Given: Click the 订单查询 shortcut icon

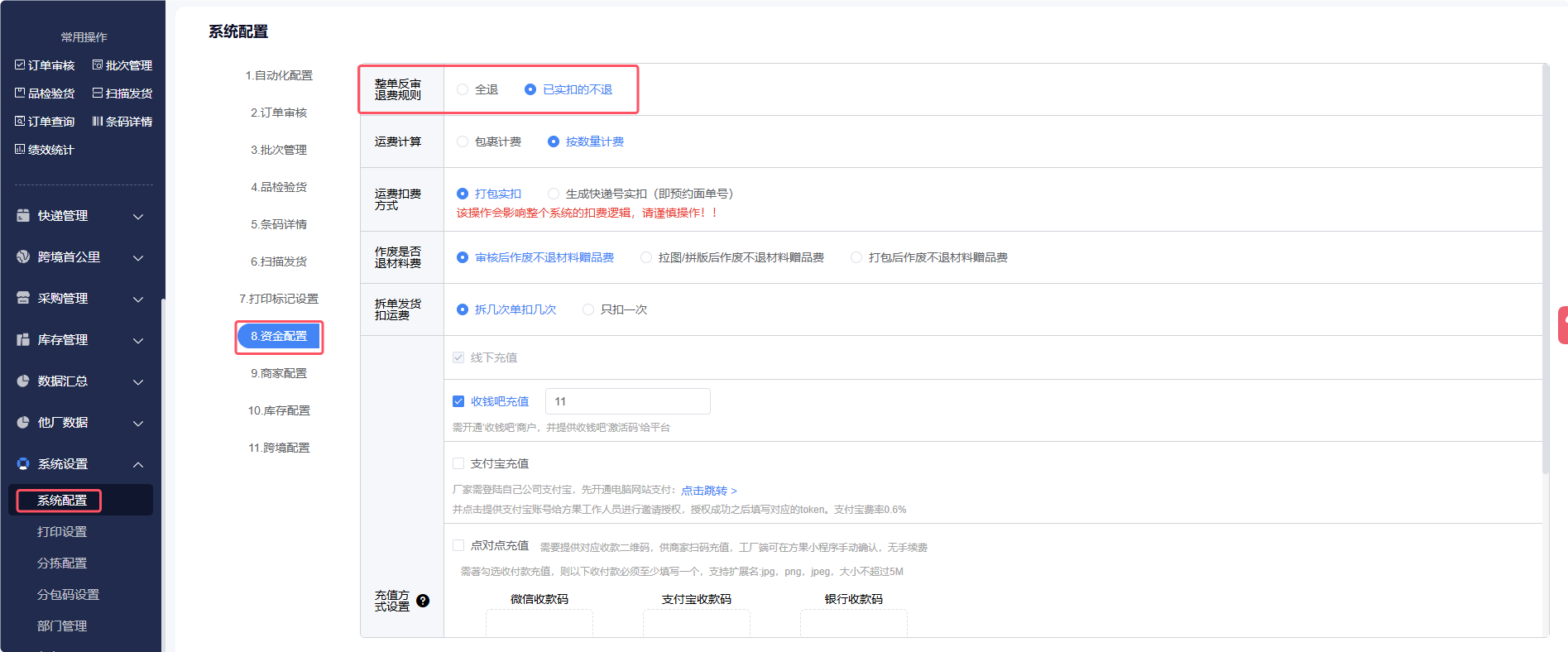Looking at the screenshot, I should (20, 121).
